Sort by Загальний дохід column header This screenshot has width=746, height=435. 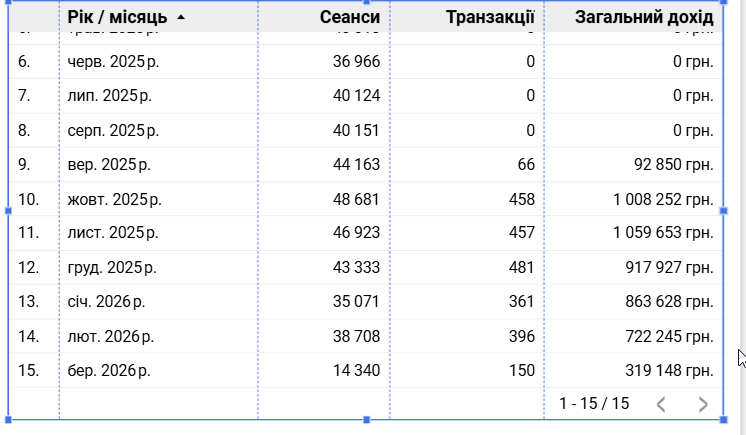(x=644, y=18)
